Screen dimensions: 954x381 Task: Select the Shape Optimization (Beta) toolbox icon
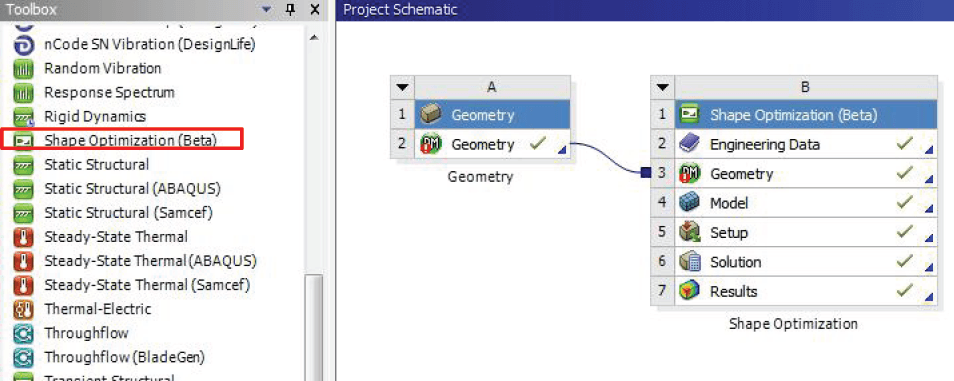[x=23, y=141]
